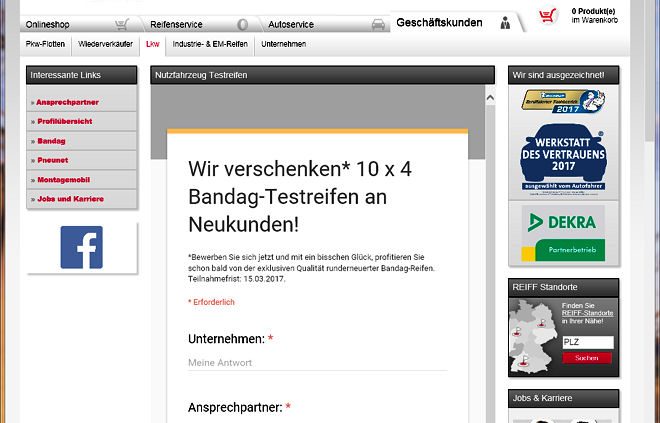Screen dimensions: 660x423
Task: Click the 'Wir sind ausgezeichnet!' header
Action: click(563, 75)
